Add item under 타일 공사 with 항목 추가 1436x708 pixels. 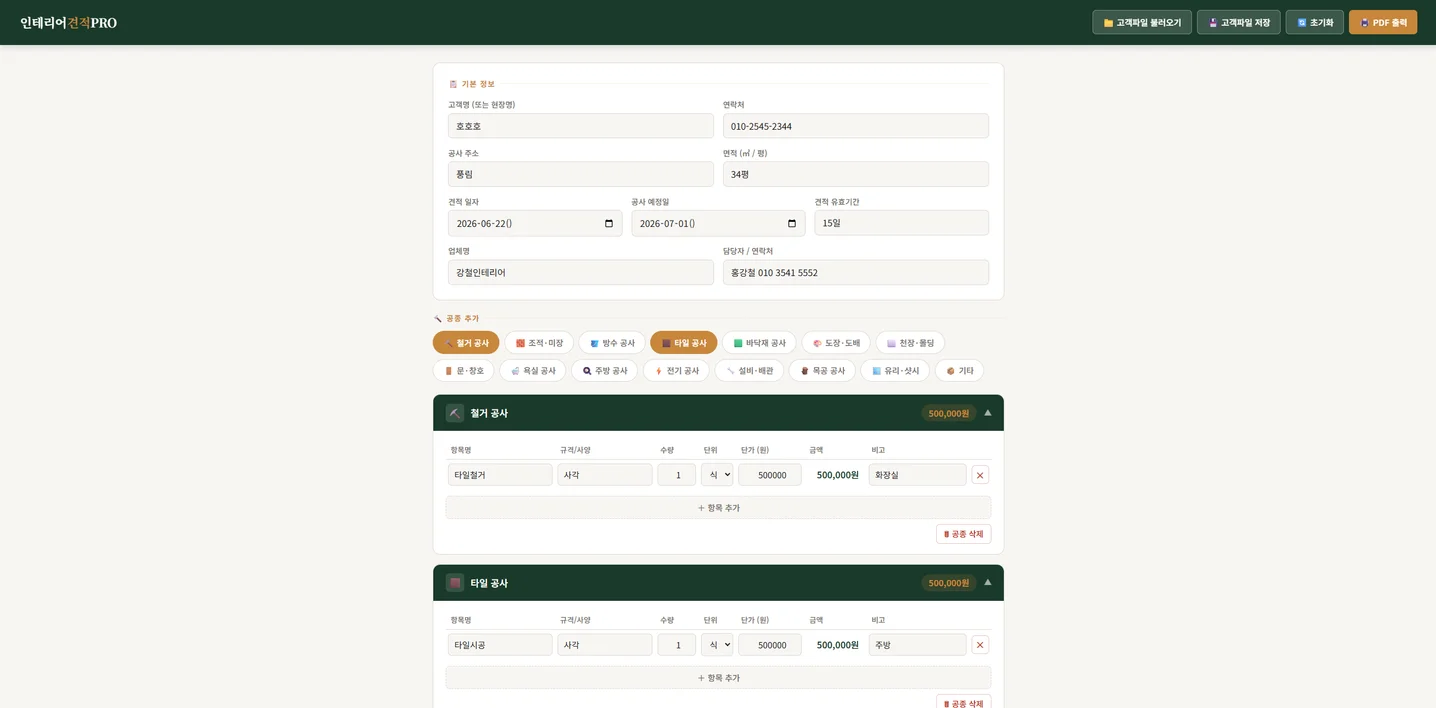(x=718, y=678)
